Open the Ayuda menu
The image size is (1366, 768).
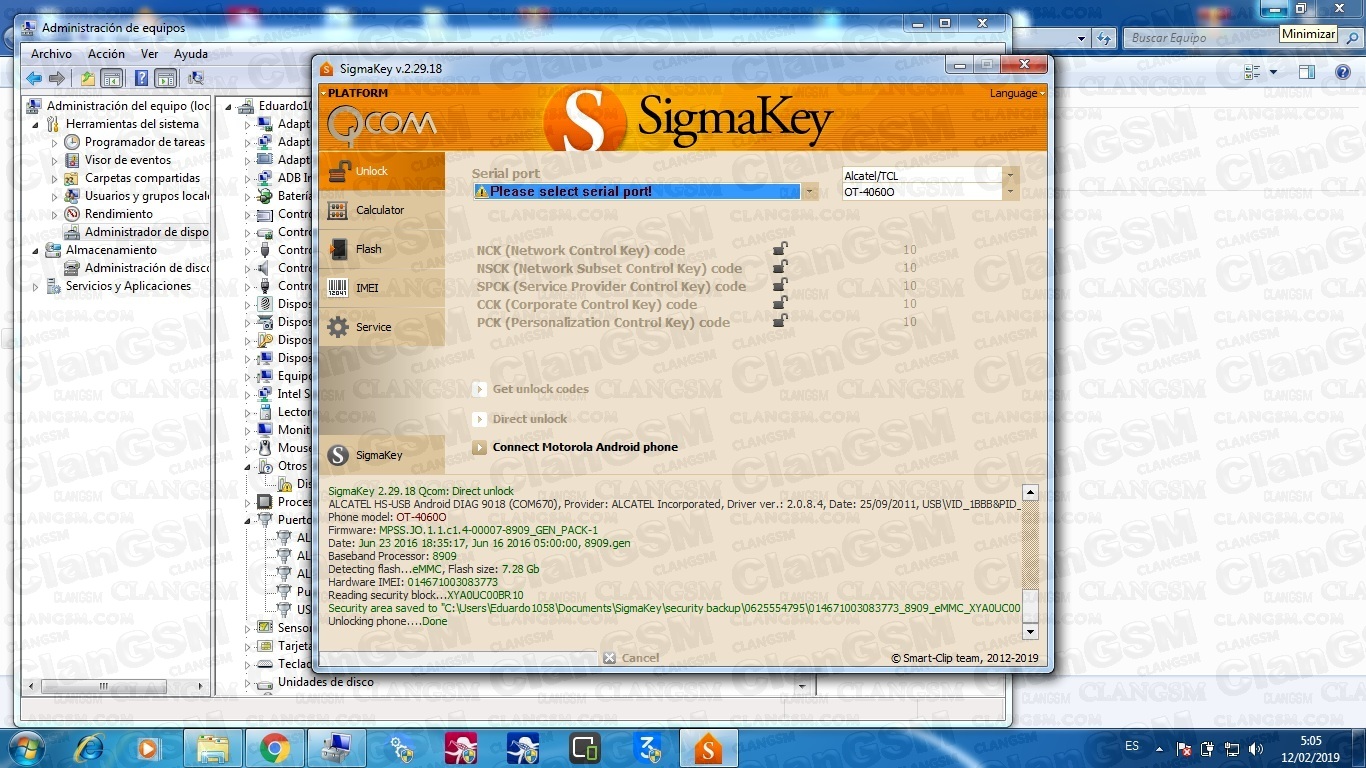(x=191, y=54)
